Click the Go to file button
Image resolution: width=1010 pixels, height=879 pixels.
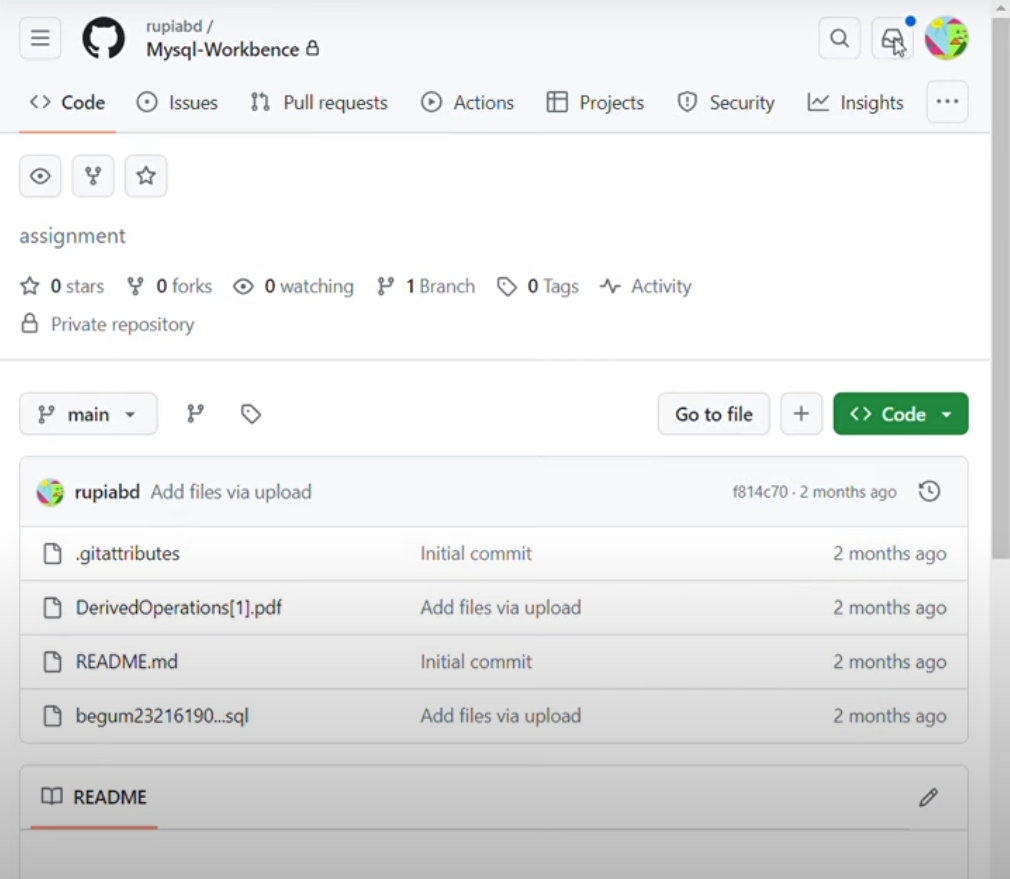click(x=713, y=414)
